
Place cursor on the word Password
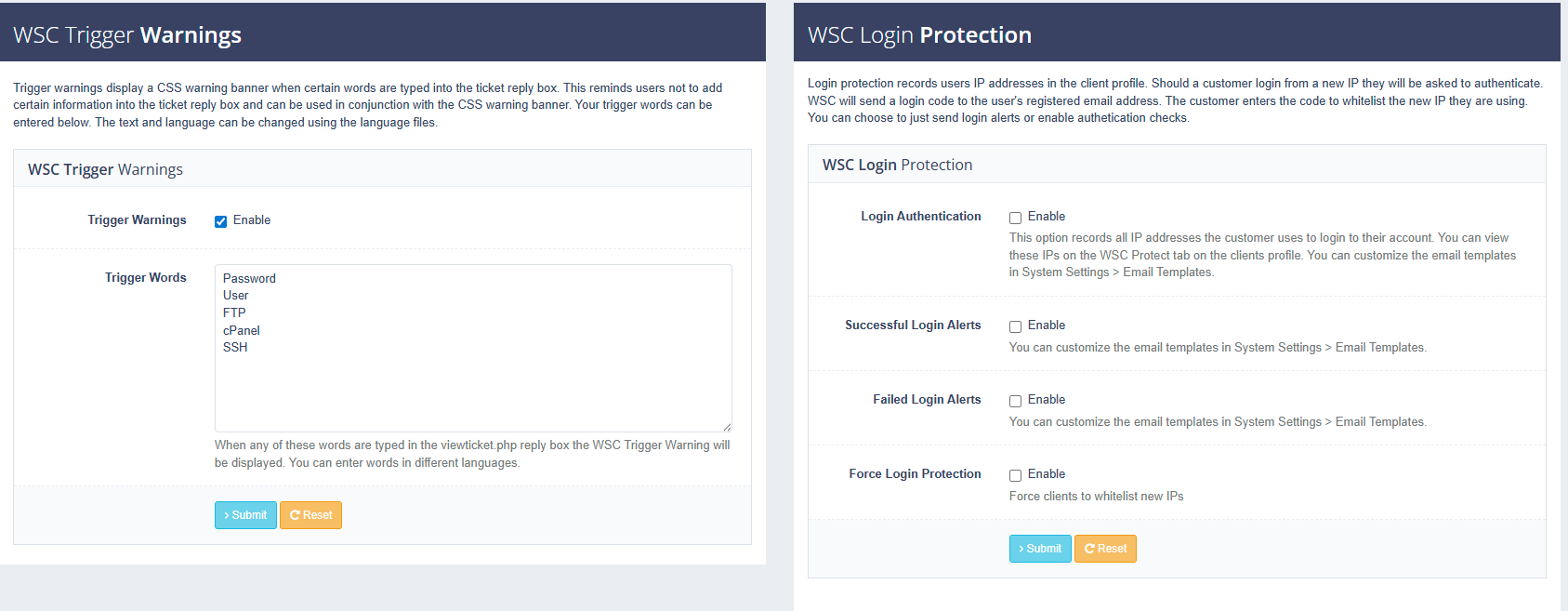coord(249,278)
